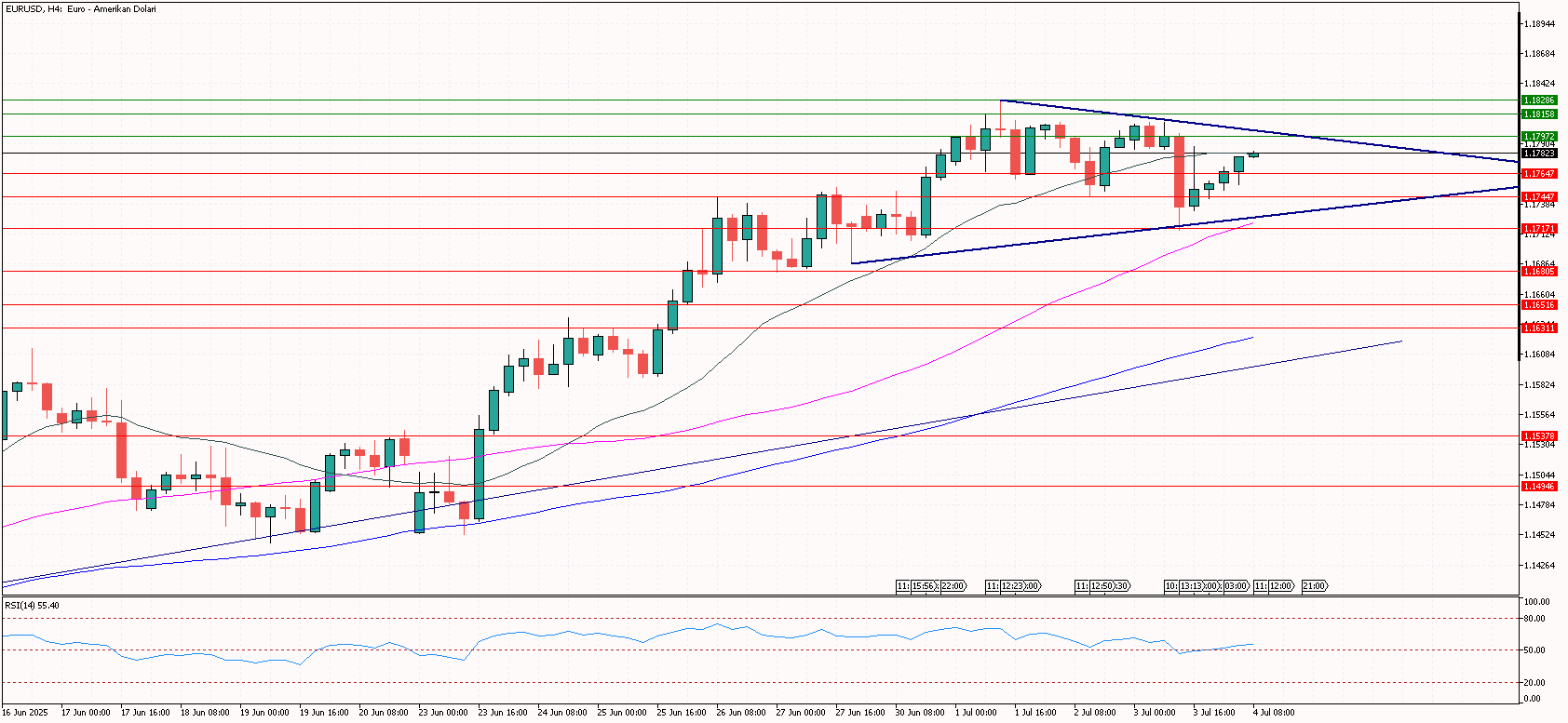Click the 1.14784 price scale value

tap(1539, 504)
